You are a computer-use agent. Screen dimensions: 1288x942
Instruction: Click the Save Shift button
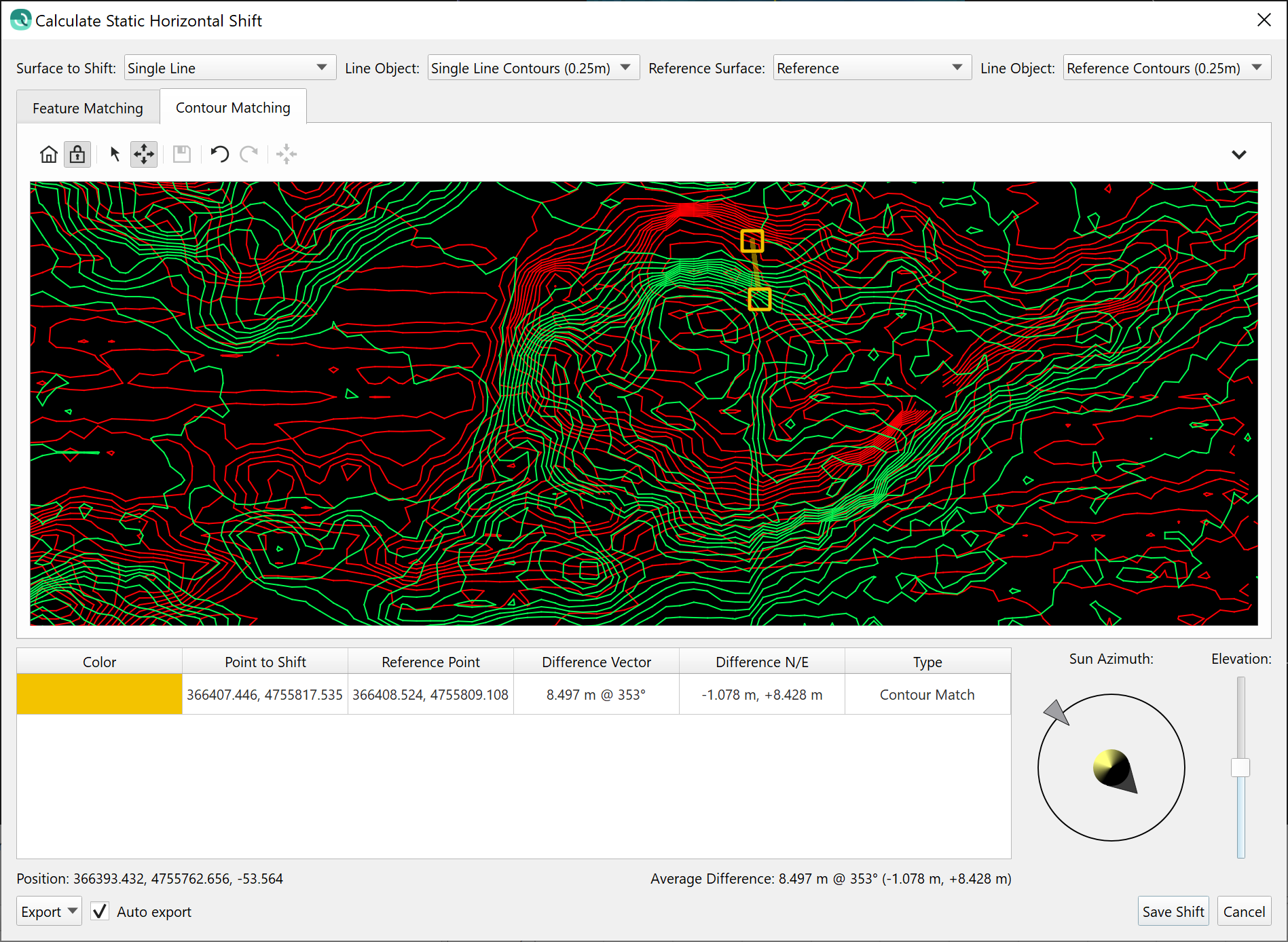coord(1173,911)
